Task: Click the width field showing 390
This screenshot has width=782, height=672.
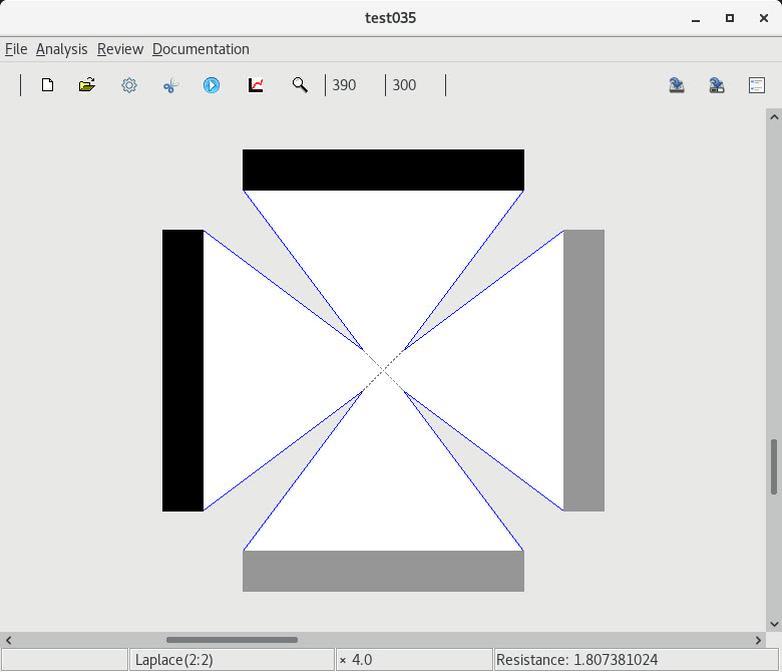Action: [x=352, y=85]
